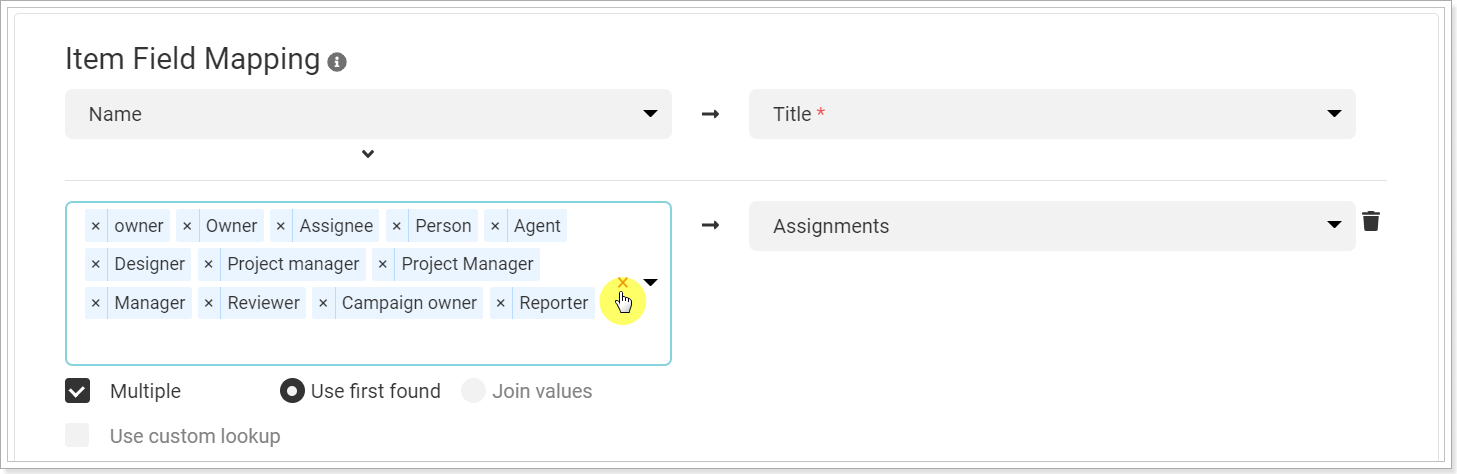The width and height of the screenshot is (1457, 474).
Task: Remove the 'Assignee' tag
Action: (x=281, y=226)
